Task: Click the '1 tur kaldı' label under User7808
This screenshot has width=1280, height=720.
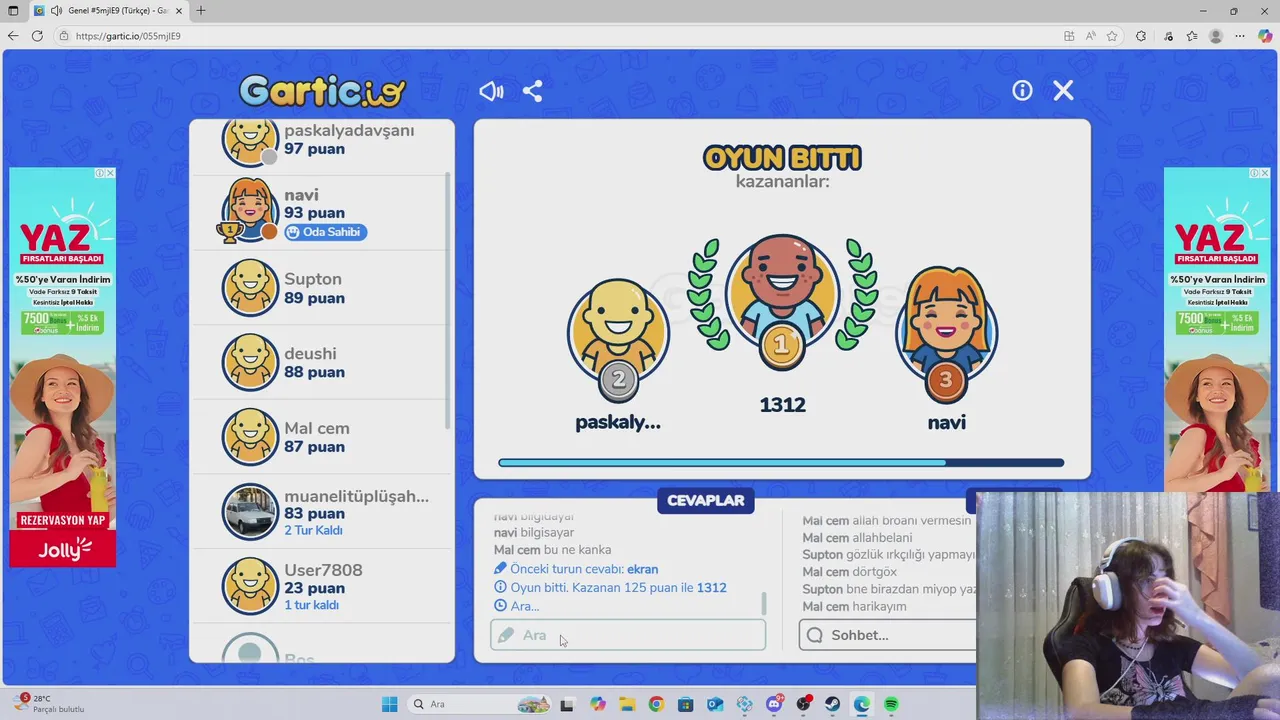Action: pyautogui.click(x=311, y=605)
